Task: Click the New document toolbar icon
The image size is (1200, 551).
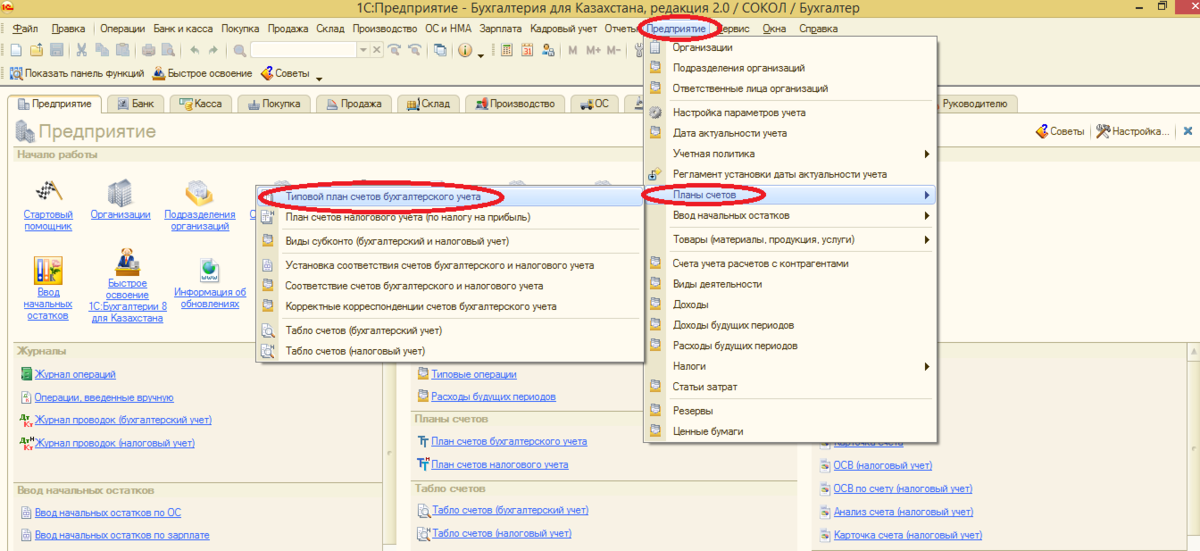Action: [x=17, y=50]
